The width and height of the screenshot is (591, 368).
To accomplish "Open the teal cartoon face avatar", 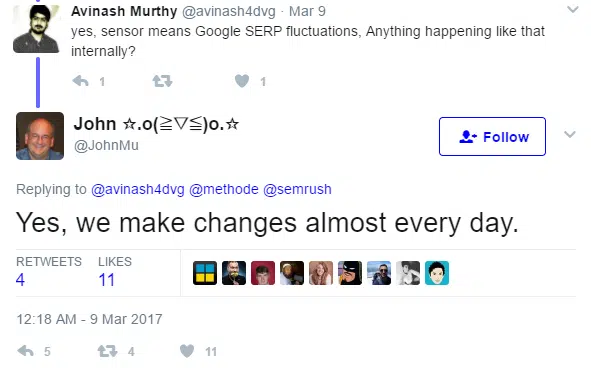I will [437, 273].
